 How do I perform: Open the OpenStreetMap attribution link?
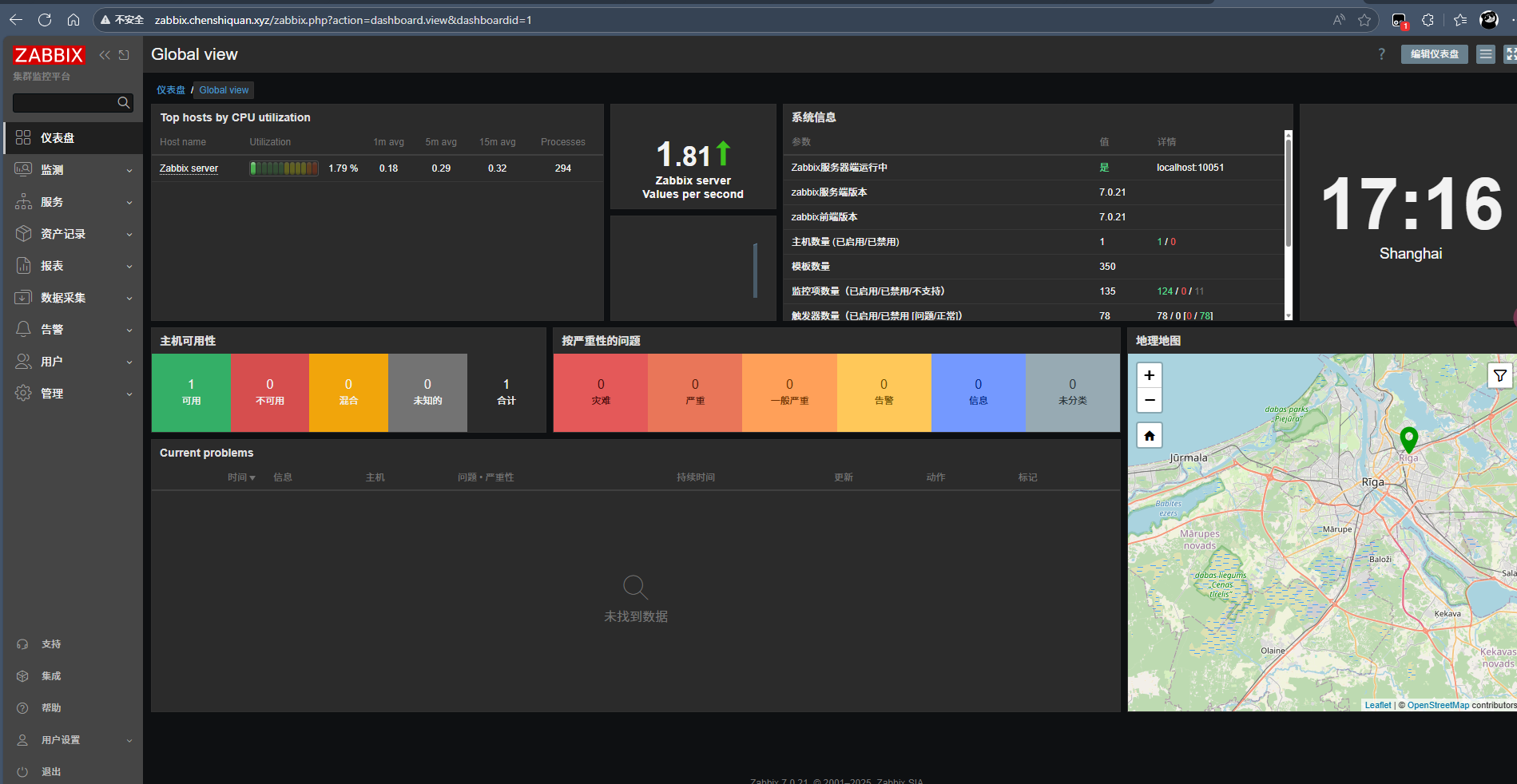(x=1438, y=705)
